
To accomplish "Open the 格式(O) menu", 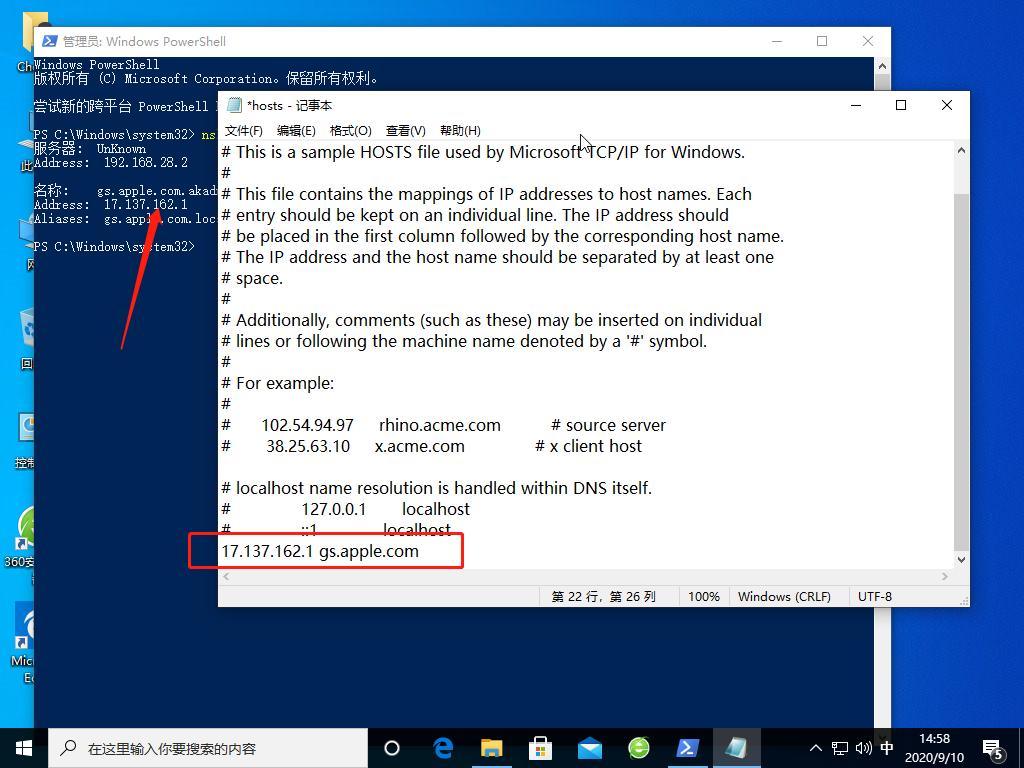I will tap(350, 131).
